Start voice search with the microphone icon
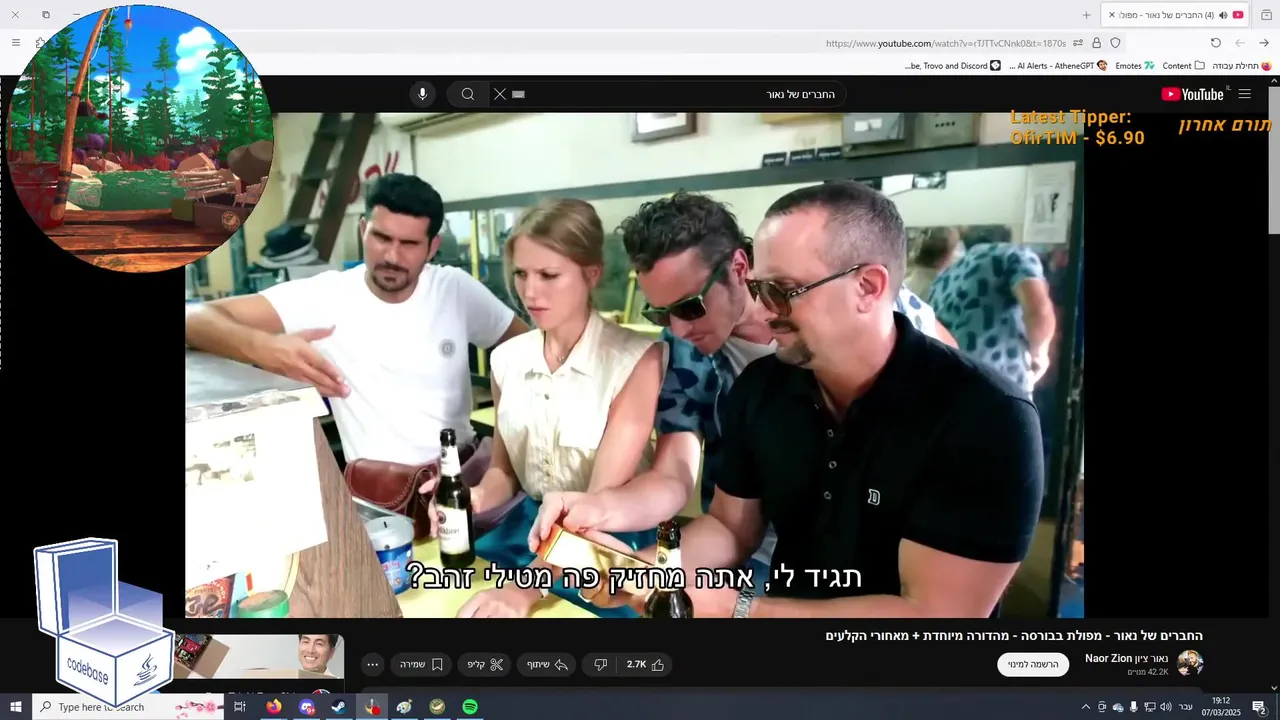 [422, 94]
